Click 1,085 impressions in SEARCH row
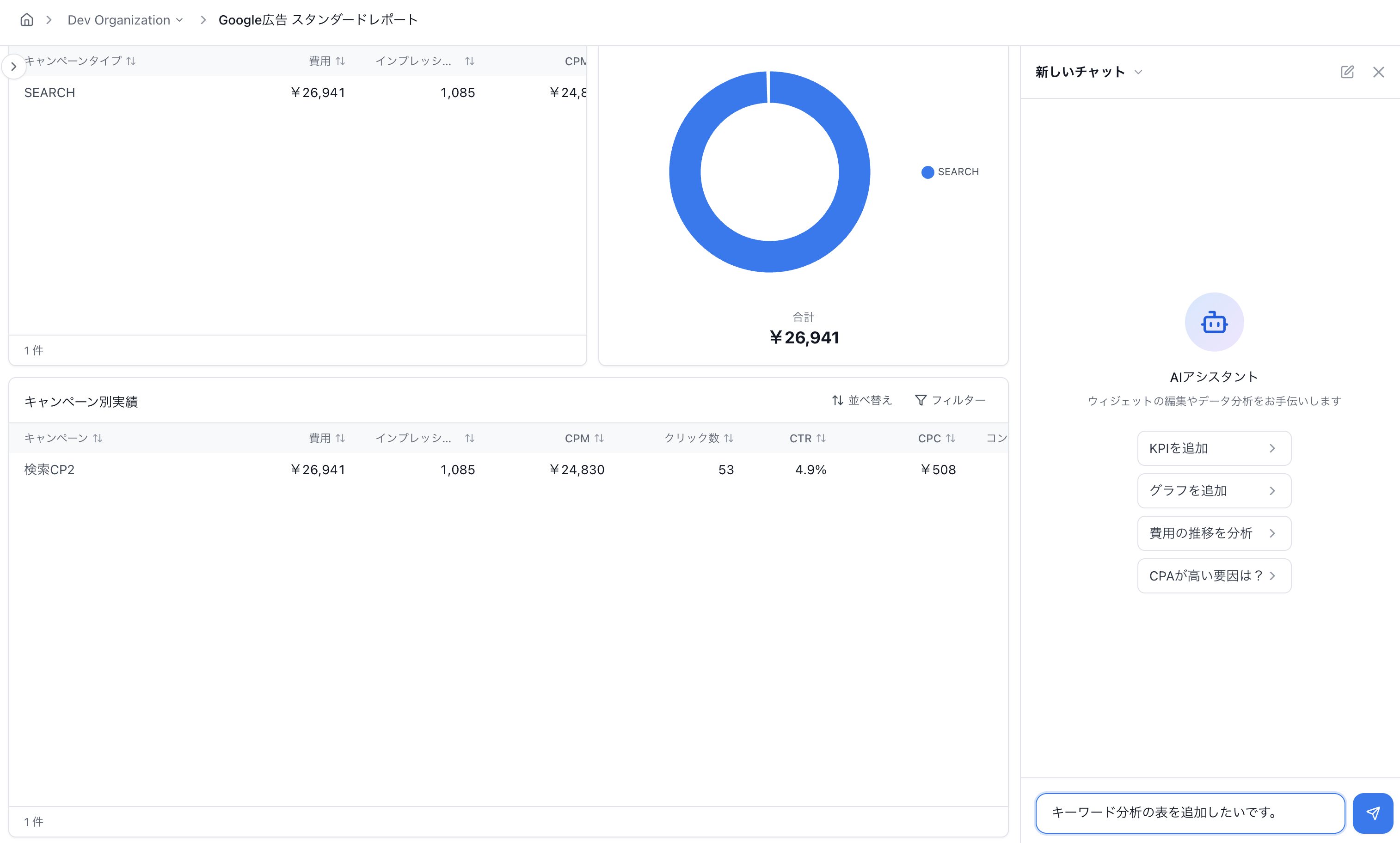Image resolution: width=1400 pixels, height=843 pixels. [x=457, y=92]
